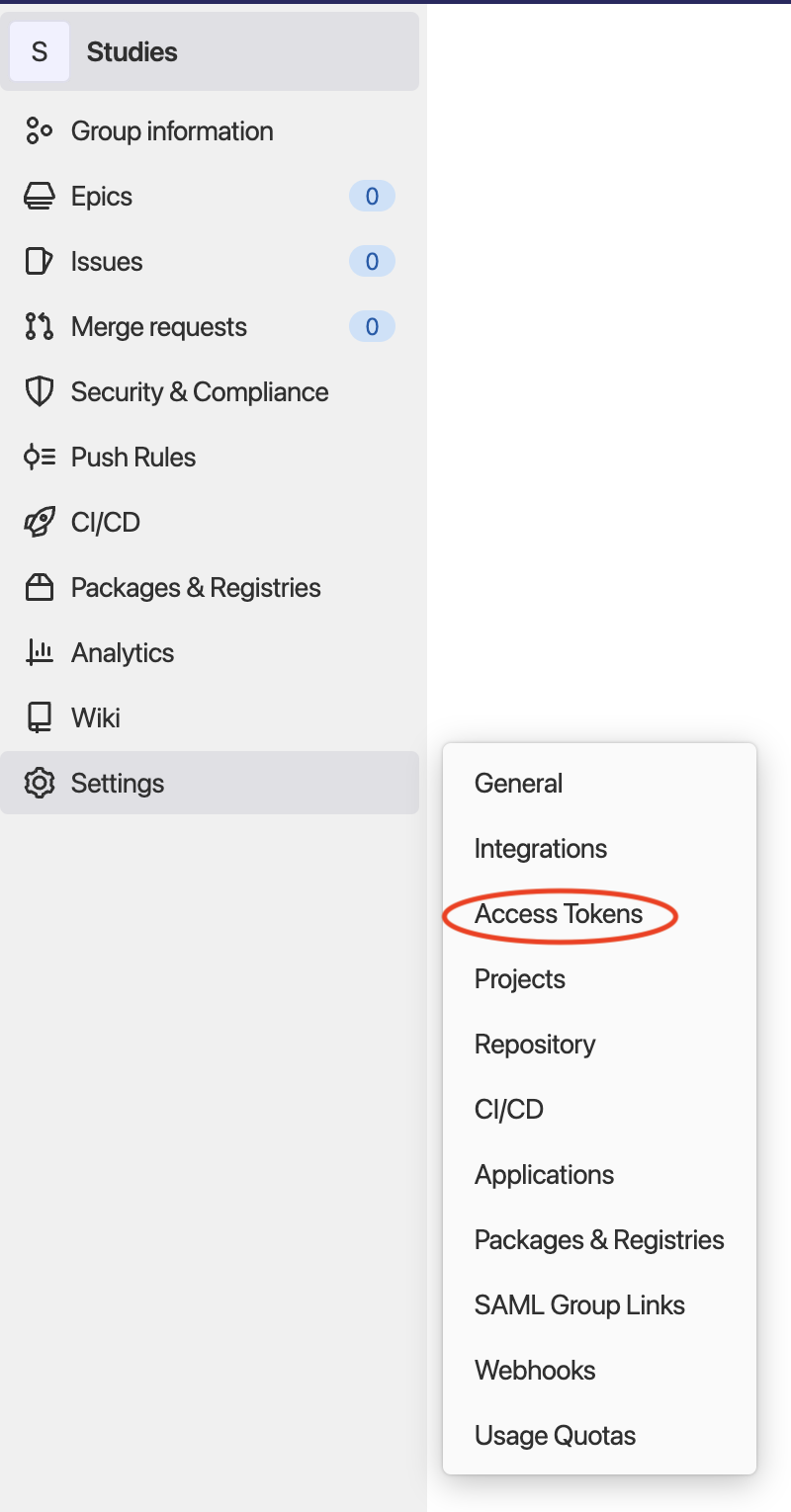Open the Studies group avatar
791x1512 pixels.
tap(40, 51)
